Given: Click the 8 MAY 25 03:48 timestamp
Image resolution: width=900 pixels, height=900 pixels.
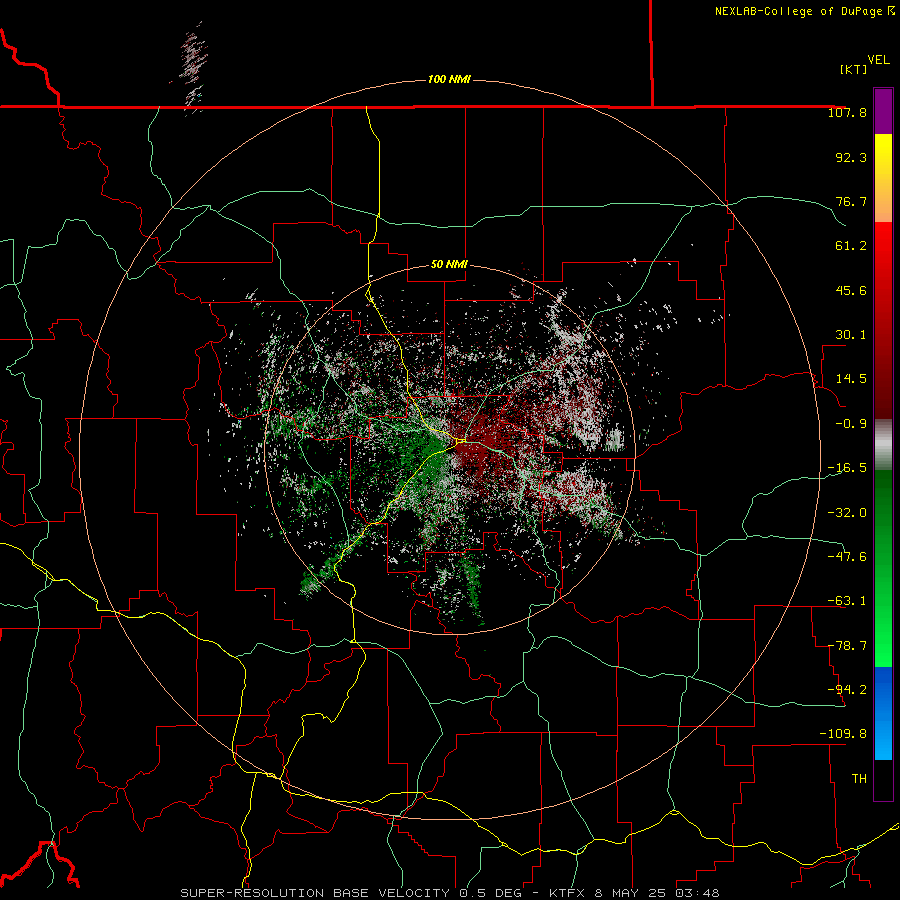Looking at the screenshot, I should click(658, 893).
